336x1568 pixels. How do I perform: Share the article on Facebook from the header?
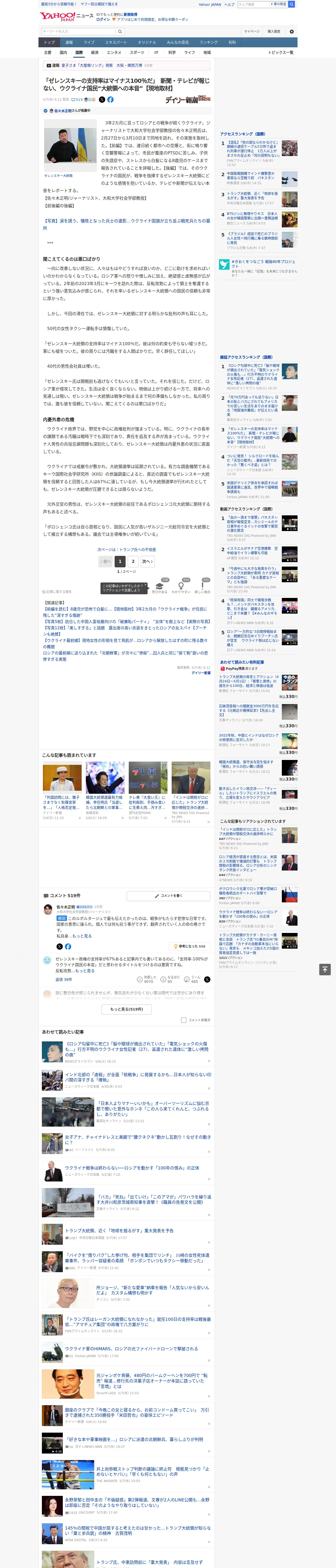(x=110, y=99)
